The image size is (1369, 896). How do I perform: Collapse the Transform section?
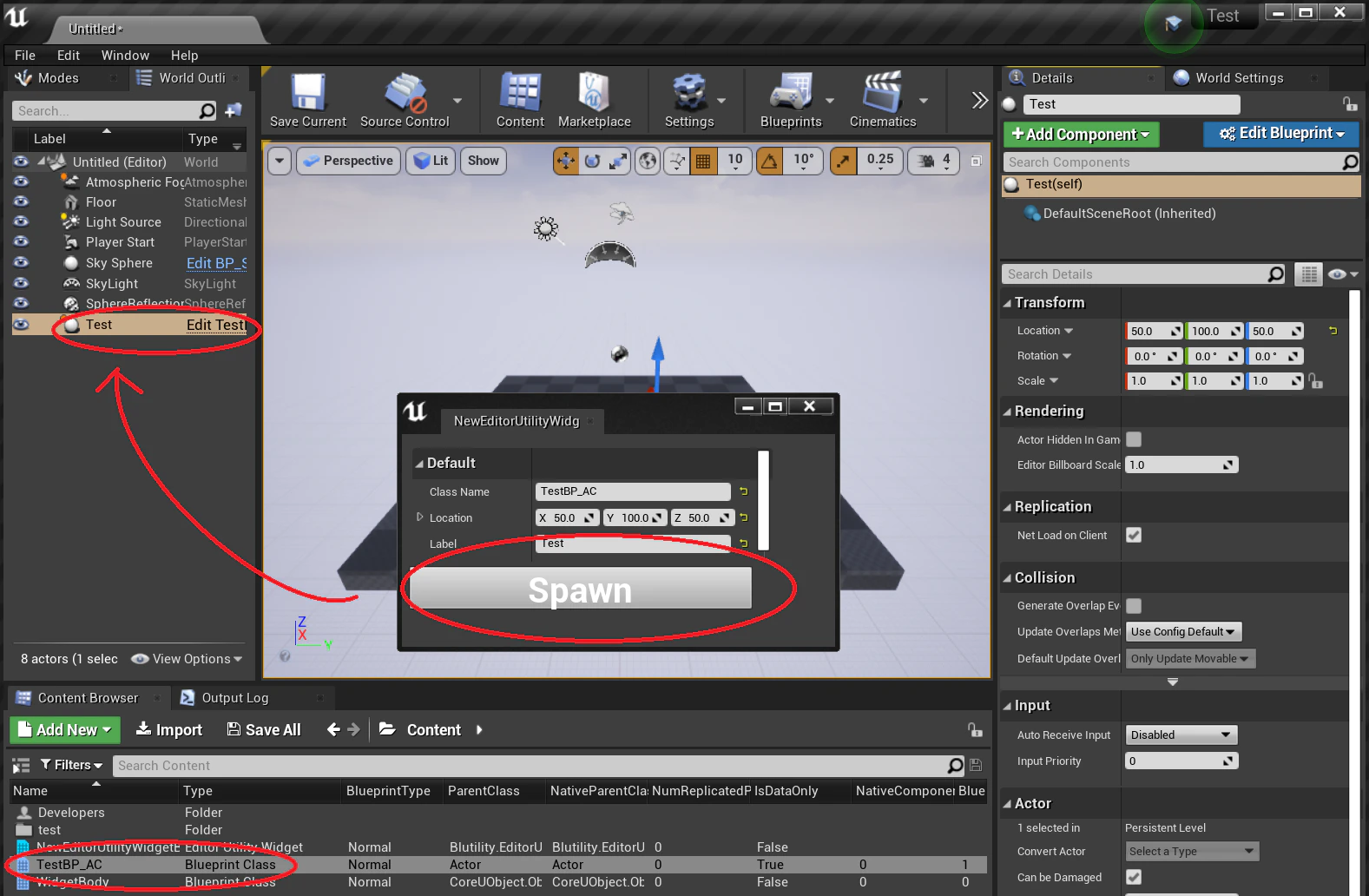tap(1008, 303)
